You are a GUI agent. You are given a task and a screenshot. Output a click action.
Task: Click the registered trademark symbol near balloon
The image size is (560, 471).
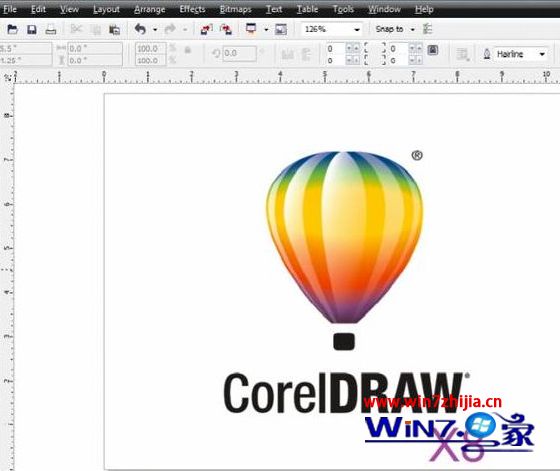[417, 155]
